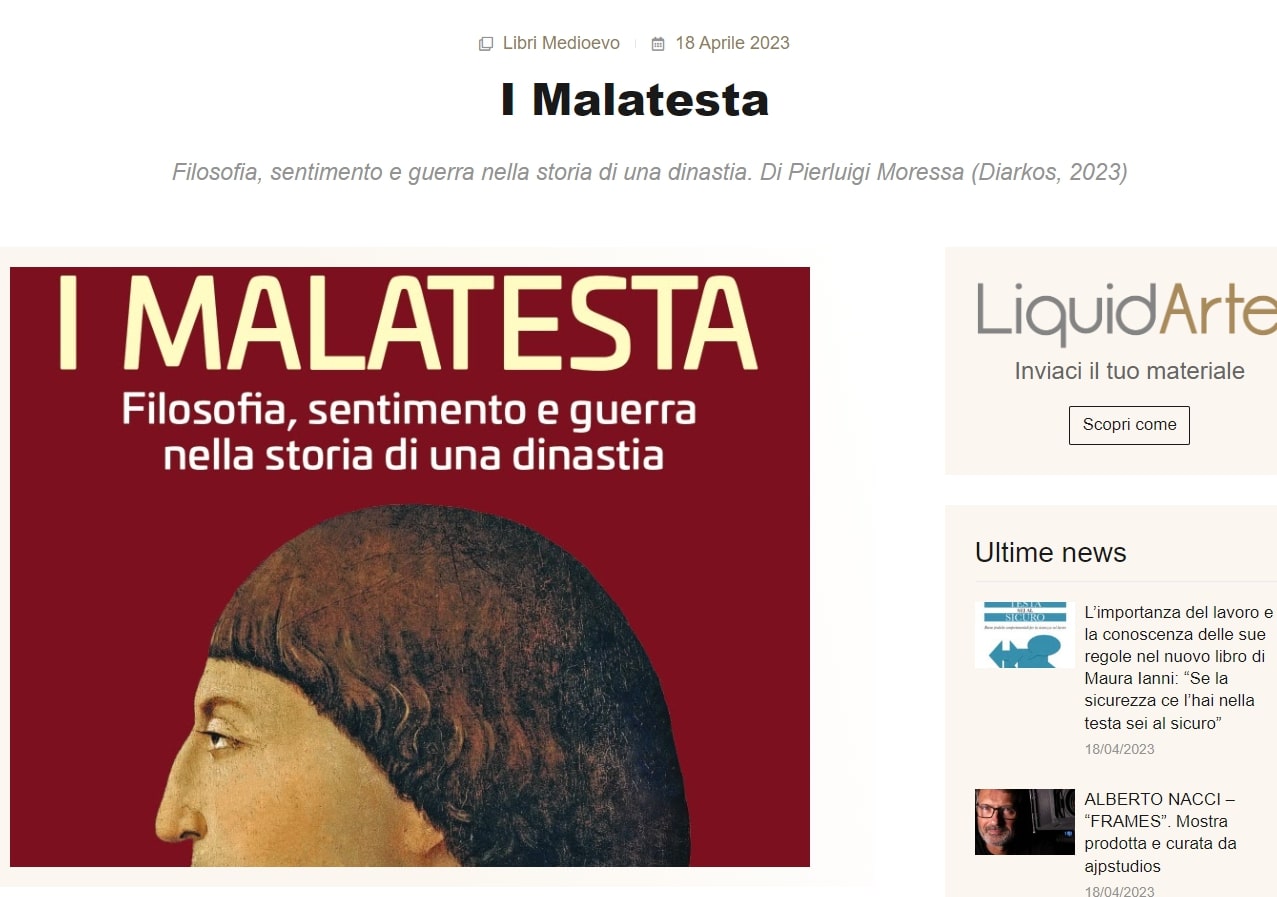This screenshot has width=1277, height=897.
Task: Open the Testa nel Sicuro book thumbnail
Action: tap(1025, 634)
